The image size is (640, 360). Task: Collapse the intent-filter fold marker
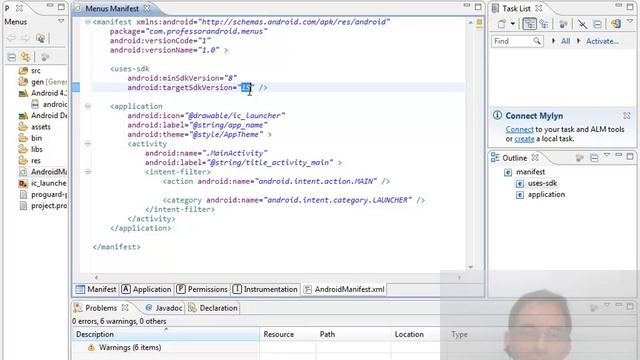[88, 172]
